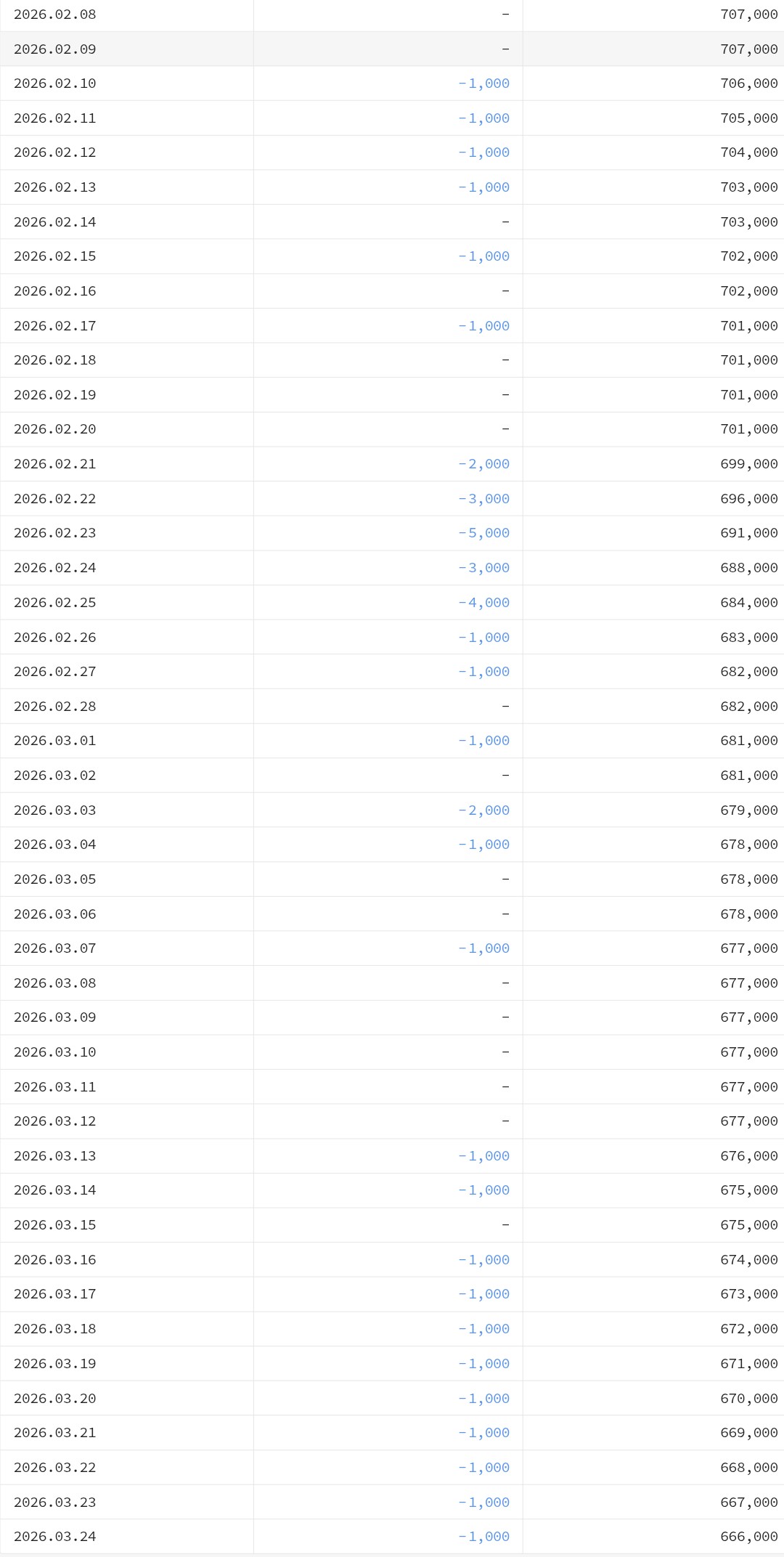This screenshot has height=1557, width=784.
Task: Click the 666,000 price in last row
Action: (748, 1537)
